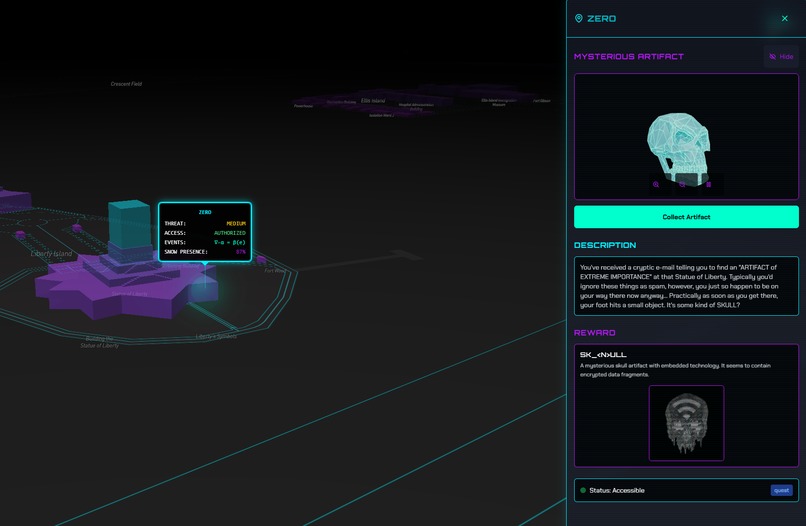This screenshot has width=806, height=526.
Task: Click the Liberty Island map label
Action: click(x=51, y=253)
